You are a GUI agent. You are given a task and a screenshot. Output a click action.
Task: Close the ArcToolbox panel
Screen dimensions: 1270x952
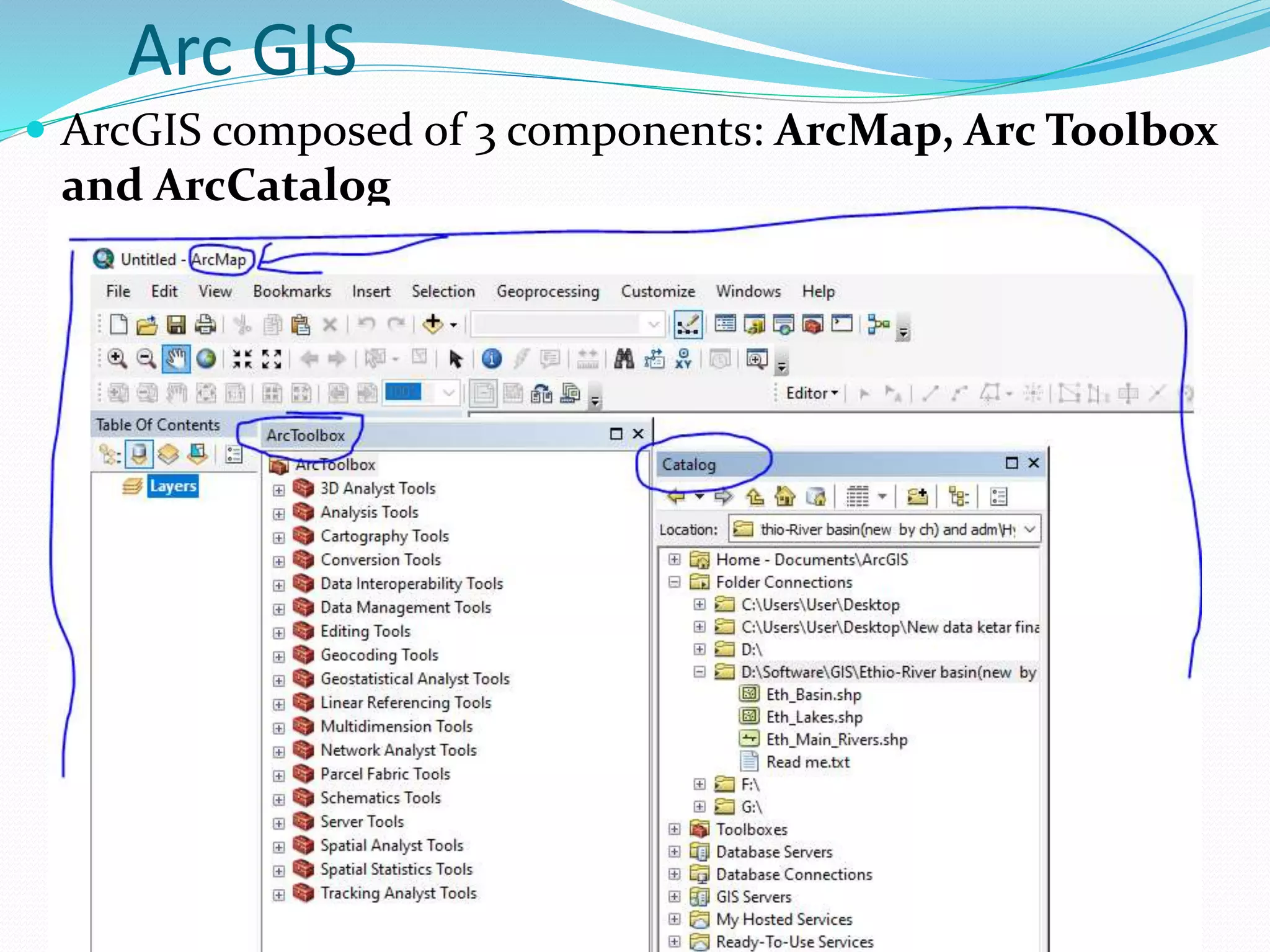(x=638, y=434)
